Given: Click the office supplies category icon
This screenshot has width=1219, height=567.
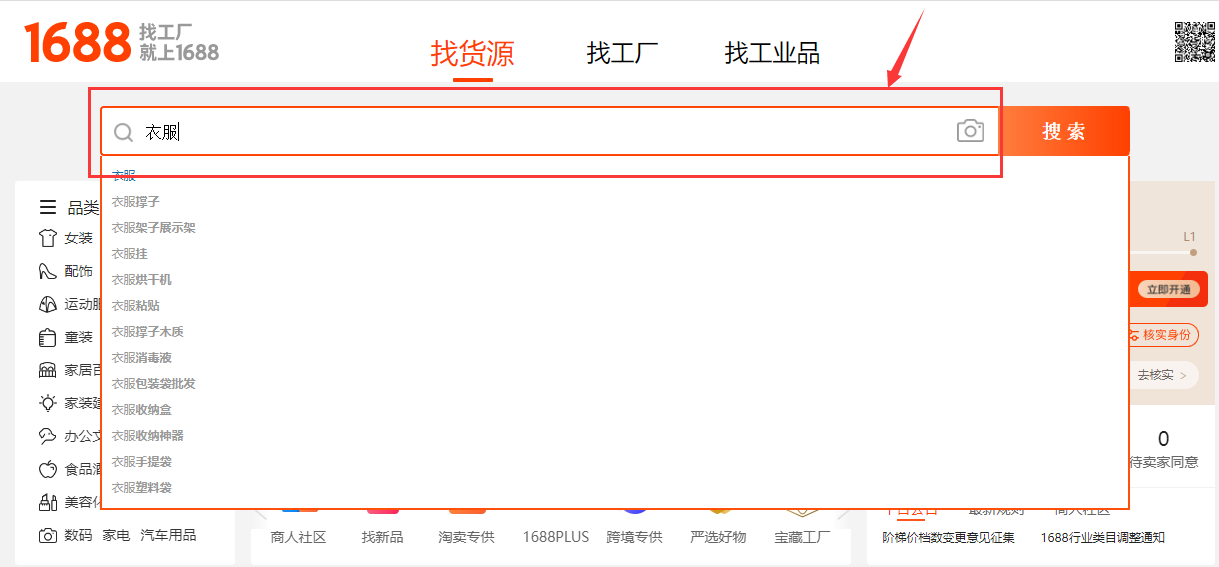Looking at the screenshot, I should [47, 436].
